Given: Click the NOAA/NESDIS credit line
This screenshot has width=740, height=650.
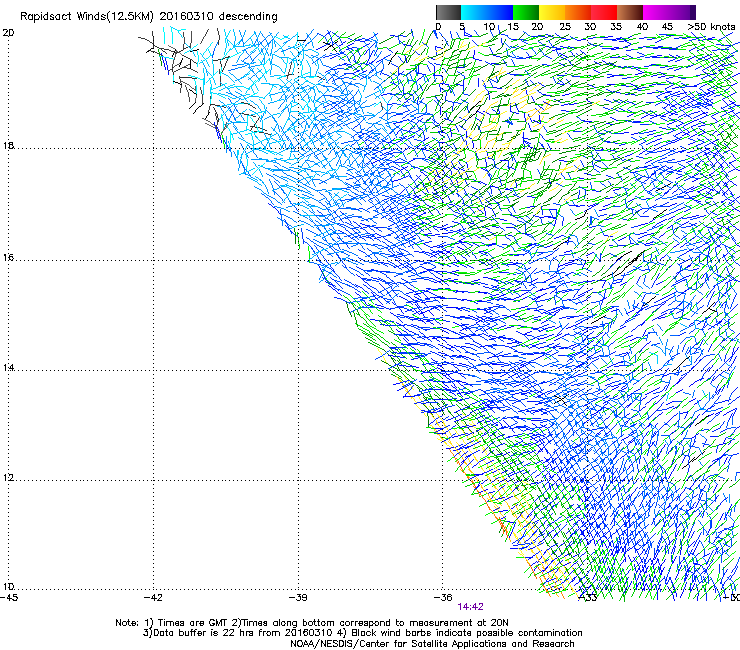Looking at the screenshot, I should click(x=432, y=644).
